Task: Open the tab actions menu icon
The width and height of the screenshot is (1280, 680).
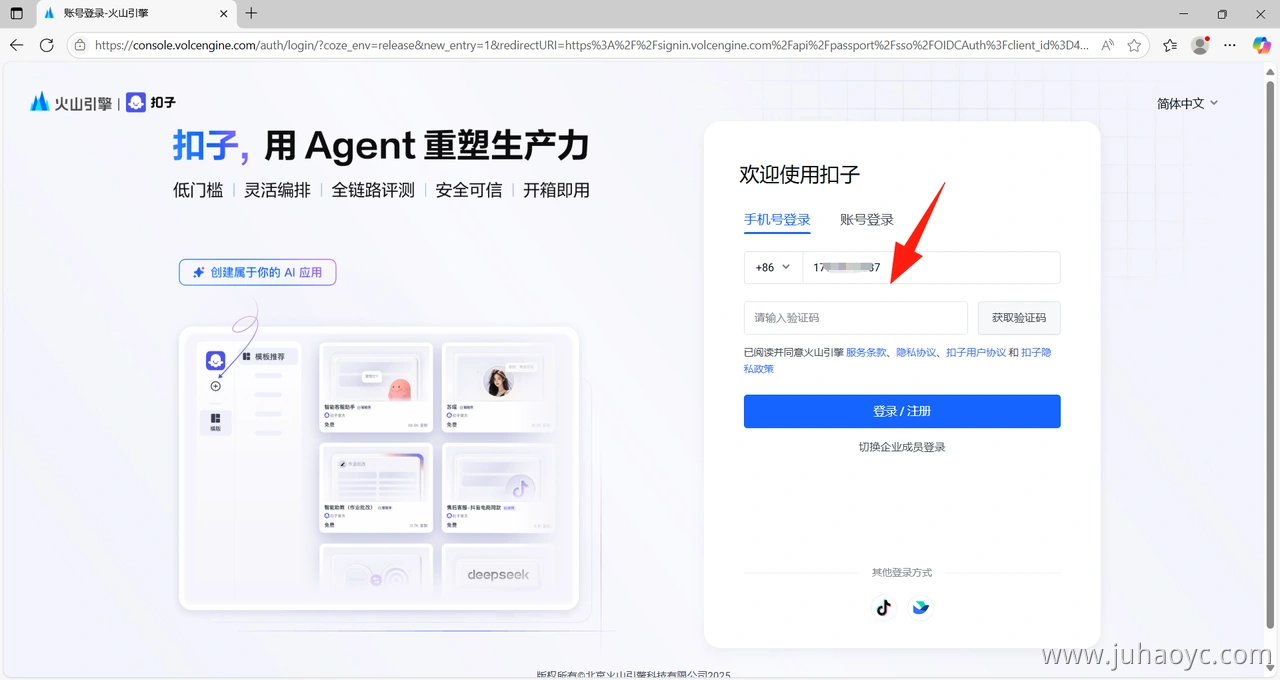Action: pos(16,14)
